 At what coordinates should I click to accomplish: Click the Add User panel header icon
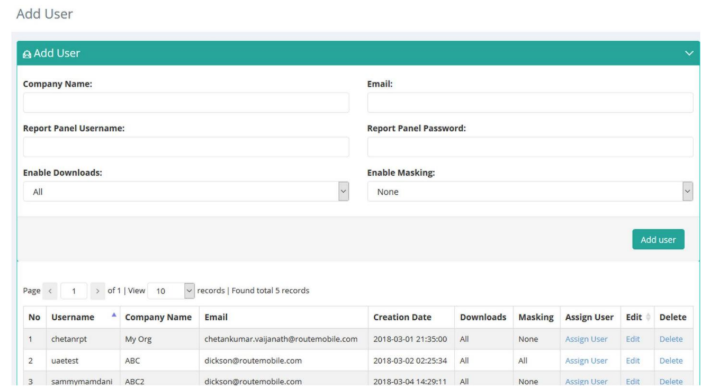27,54
